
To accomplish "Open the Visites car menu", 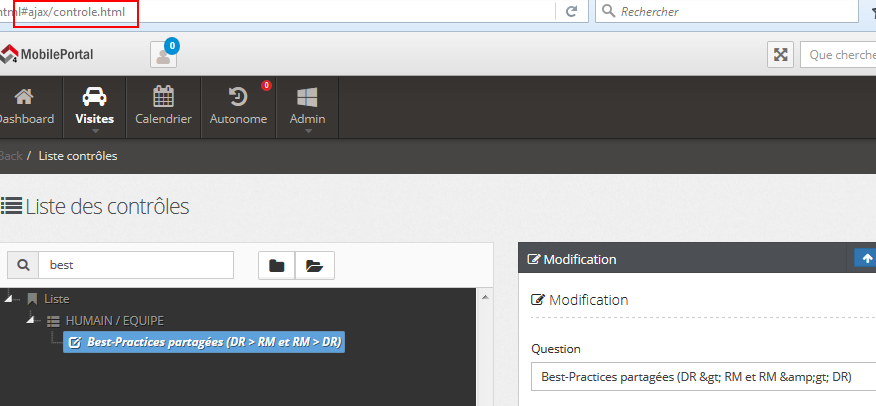I will pos(95,107).
